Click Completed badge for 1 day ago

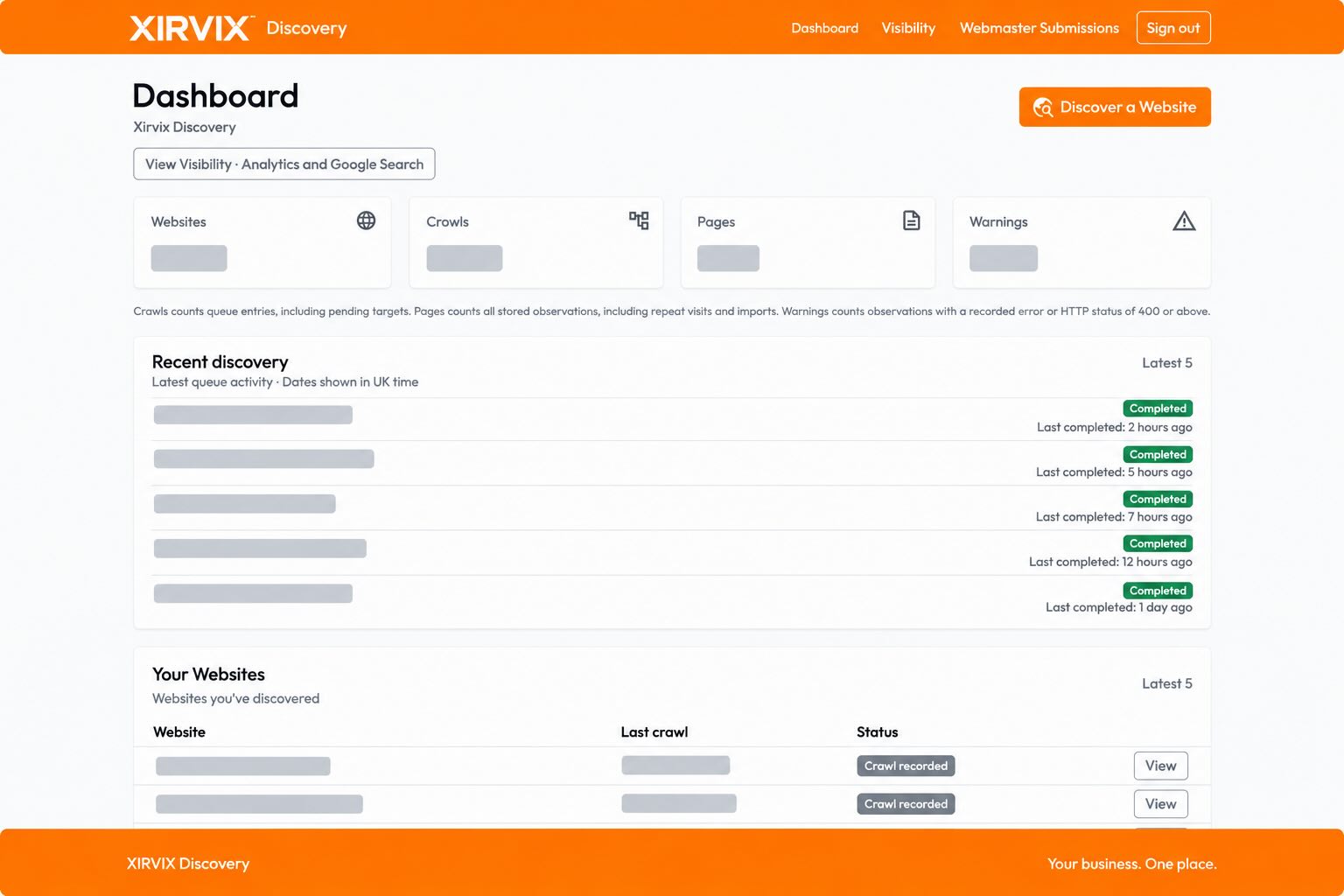coord(1158,591)
